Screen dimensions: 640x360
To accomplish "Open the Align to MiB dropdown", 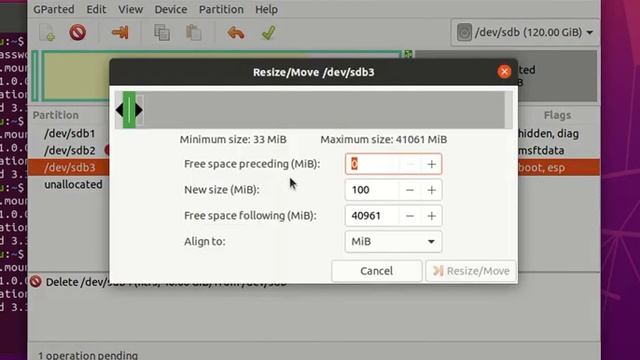I will tap(393, 242).
